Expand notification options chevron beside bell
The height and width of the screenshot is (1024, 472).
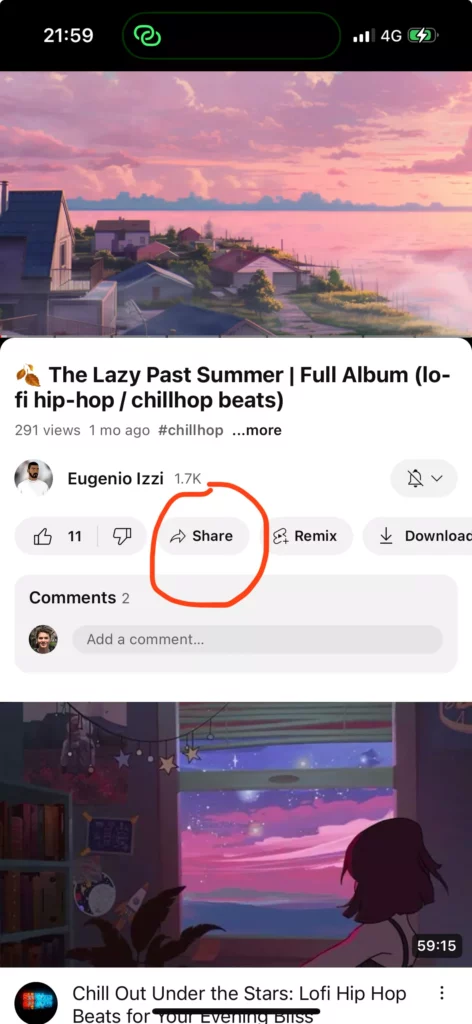437,479
